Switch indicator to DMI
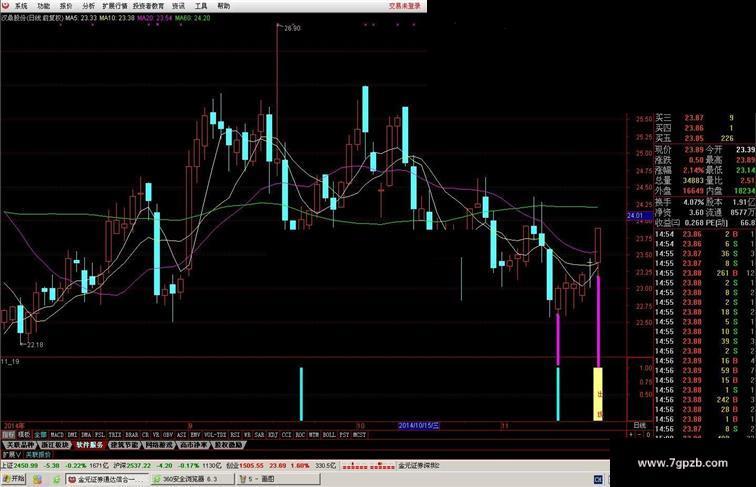Screen dimensions: 756x487 (x=72, y=434)
